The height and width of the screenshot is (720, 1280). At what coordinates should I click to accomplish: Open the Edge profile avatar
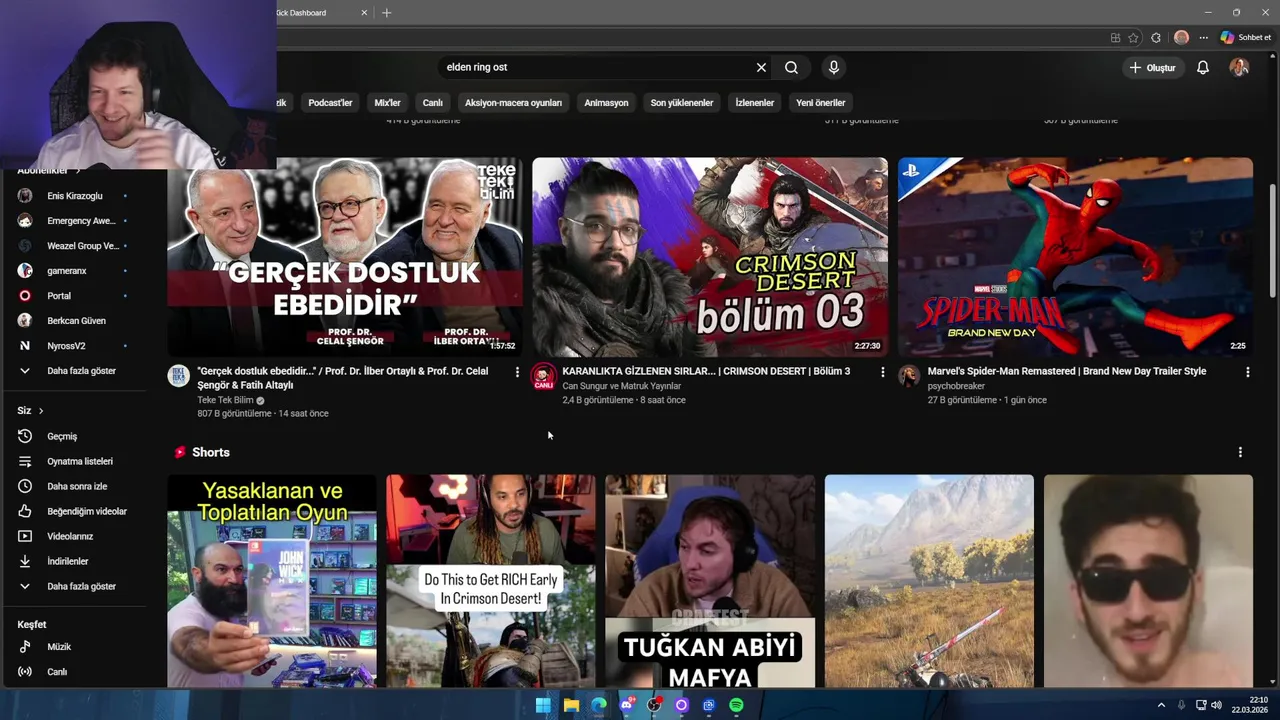[1181, 37]
